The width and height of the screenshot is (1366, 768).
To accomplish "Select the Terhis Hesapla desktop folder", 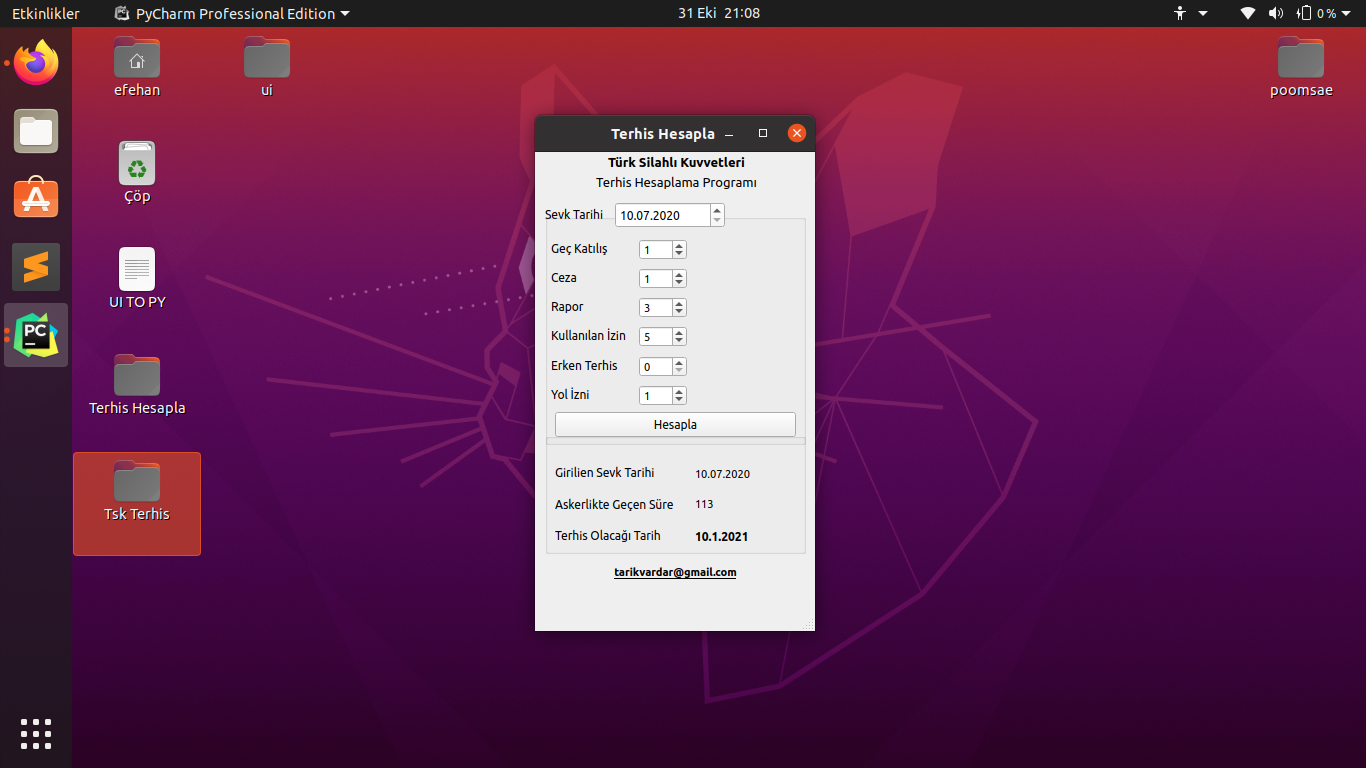I will [x=137, y=385].
